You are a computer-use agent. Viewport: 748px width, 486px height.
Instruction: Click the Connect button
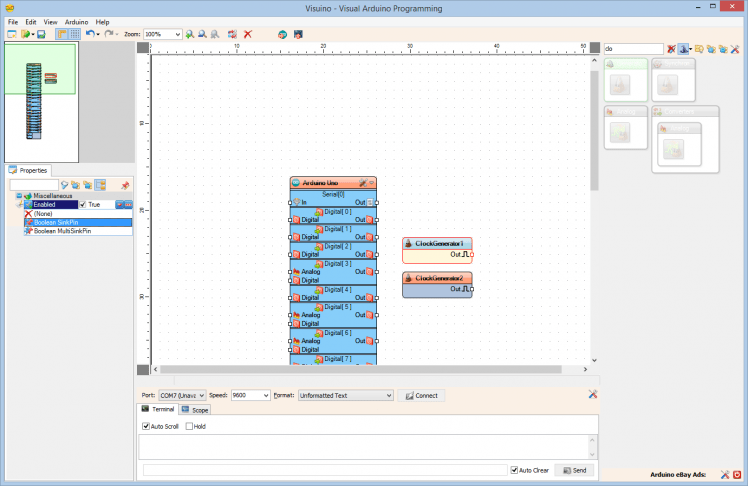coord(421,395)
